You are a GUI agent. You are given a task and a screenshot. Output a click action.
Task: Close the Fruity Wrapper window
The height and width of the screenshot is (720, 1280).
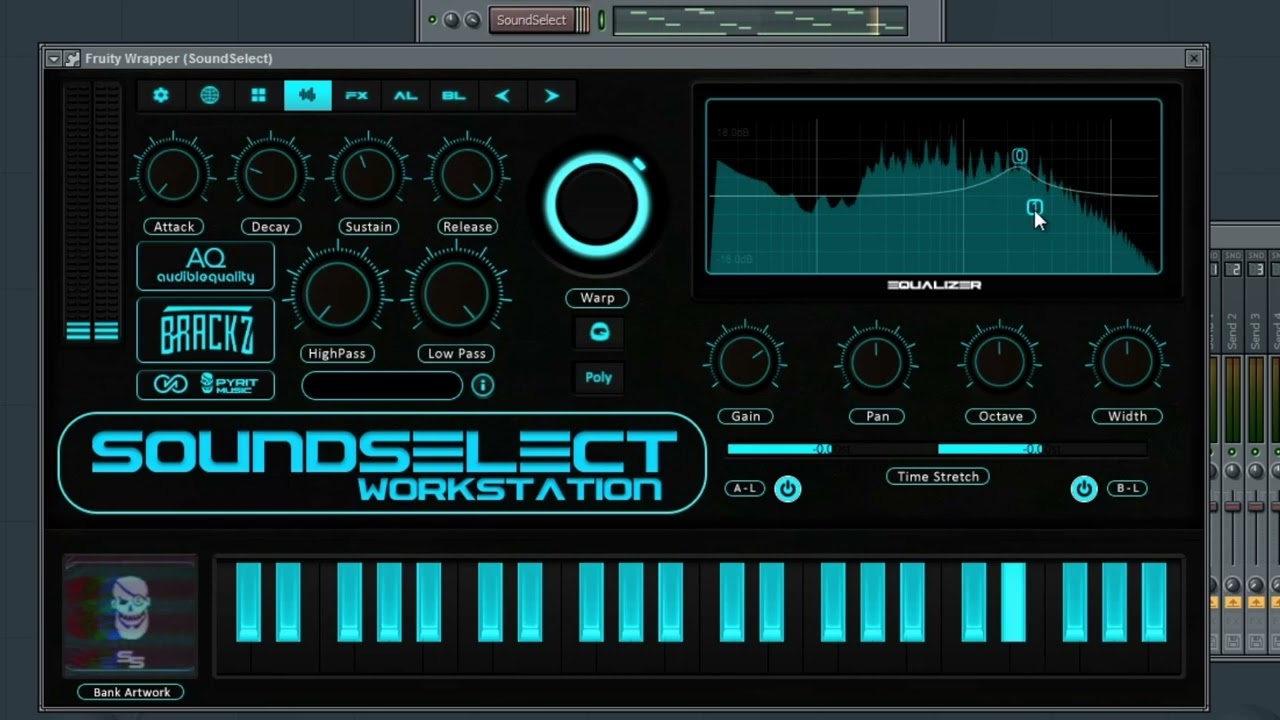[1193, 59]
